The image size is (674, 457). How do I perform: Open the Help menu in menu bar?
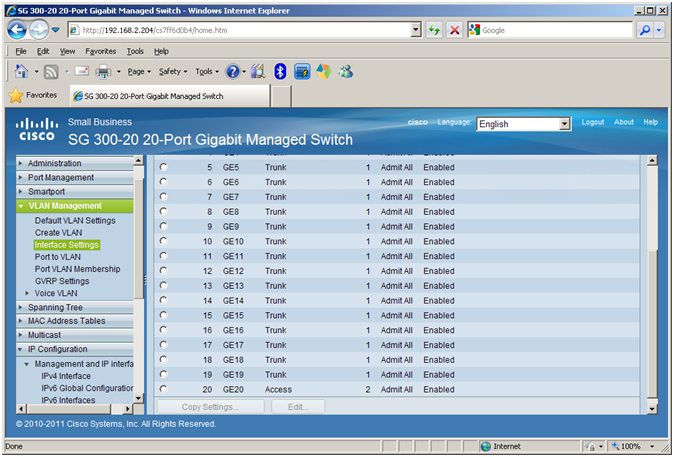(x=161, y=51)
